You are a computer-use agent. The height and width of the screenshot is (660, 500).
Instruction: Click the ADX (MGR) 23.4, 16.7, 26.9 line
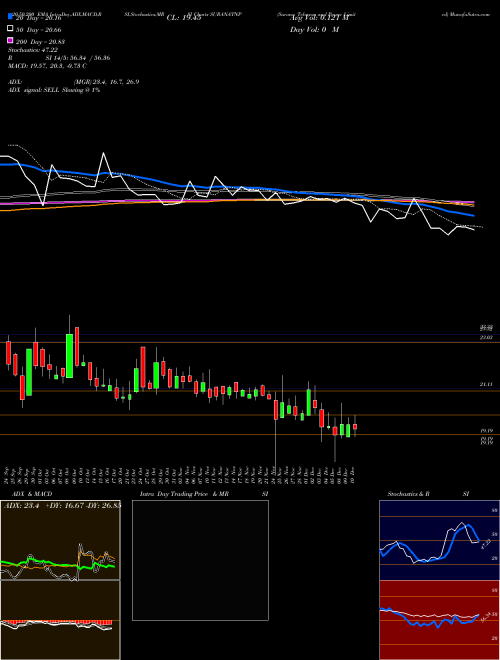[x=74, y=82]
